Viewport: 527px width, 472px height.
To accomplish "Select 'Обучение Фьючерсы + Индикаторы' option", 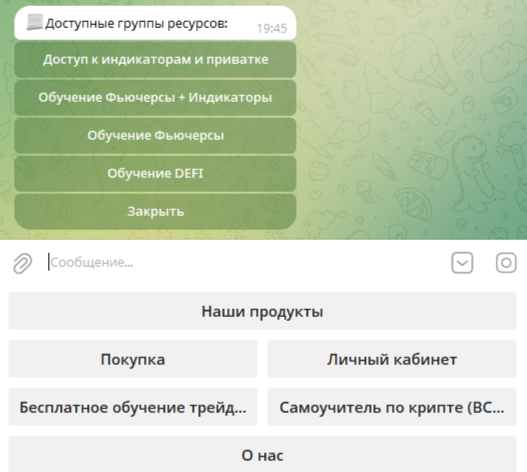I will [155, 98].
